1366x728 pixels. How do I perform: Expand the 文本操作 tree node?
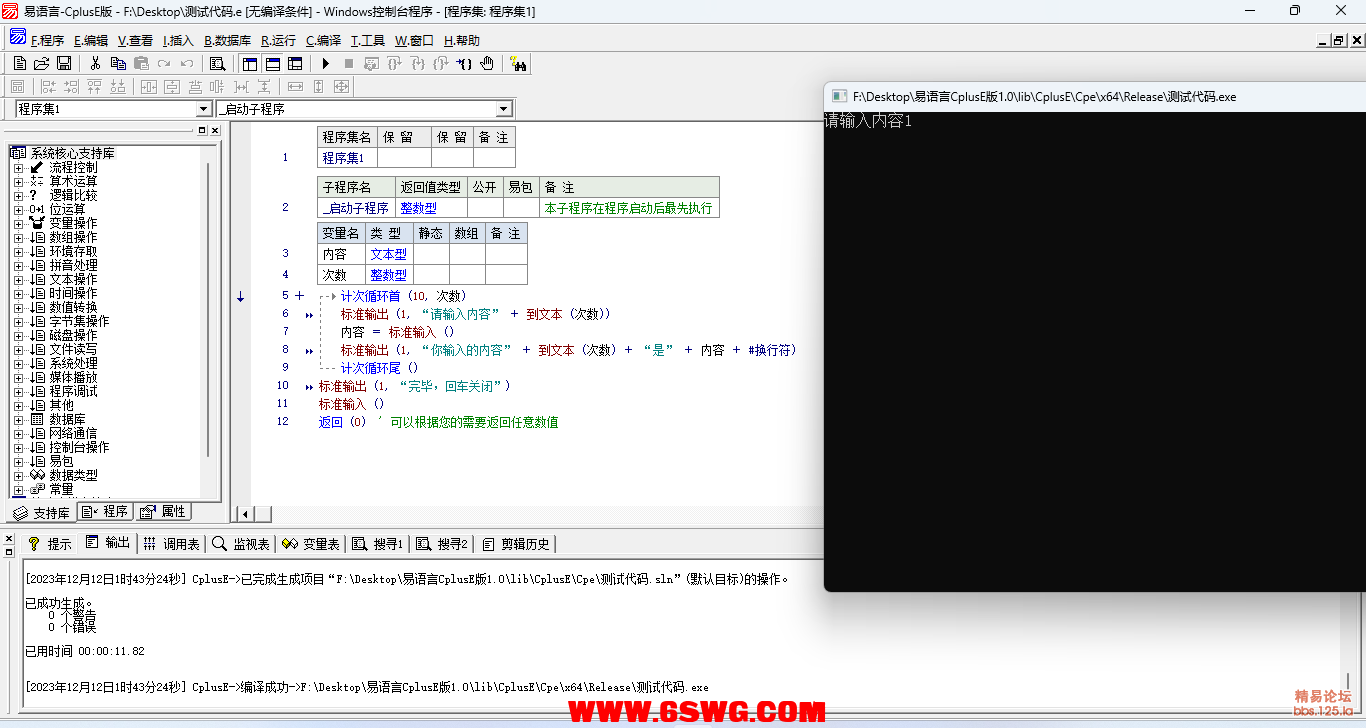pyautogui.click(x=18, y=279)
